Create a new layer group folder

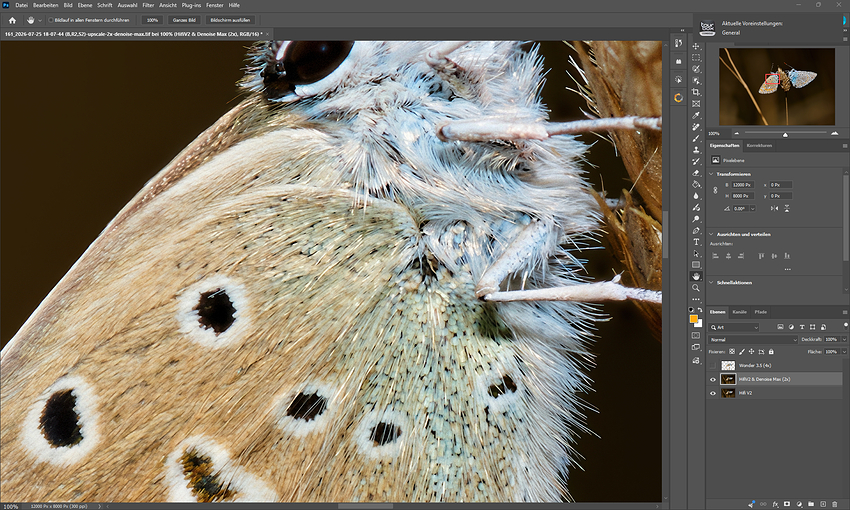811,504
